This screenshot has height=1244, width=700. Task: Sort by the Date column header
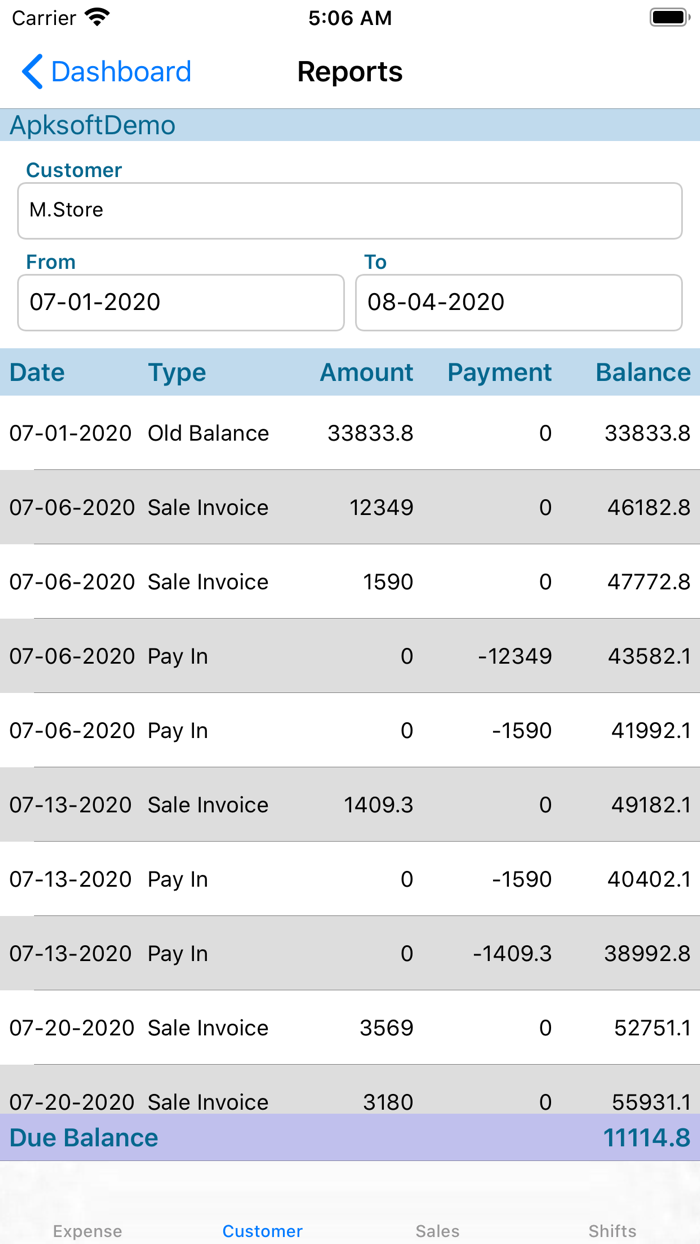pyautogui.click(x=36, y=372)
